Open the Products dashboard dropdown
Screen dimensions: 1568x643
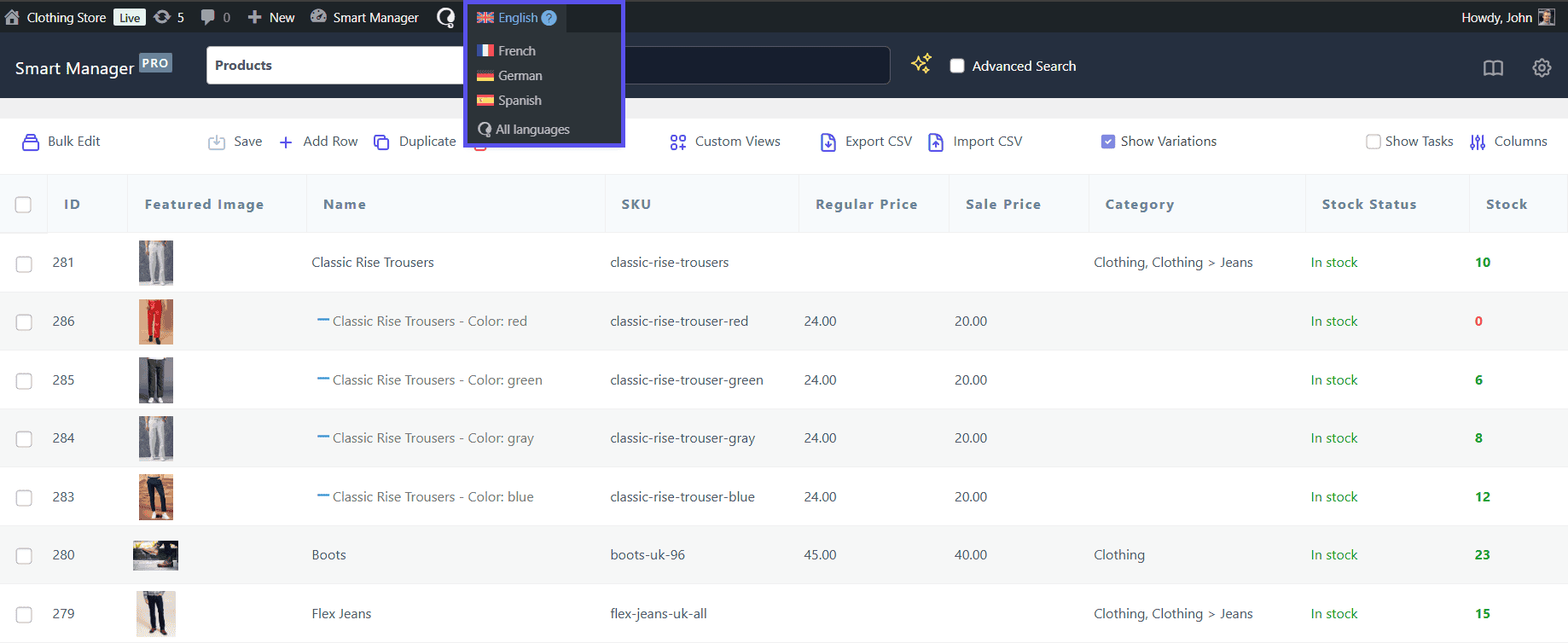click(x=334, y=65)
